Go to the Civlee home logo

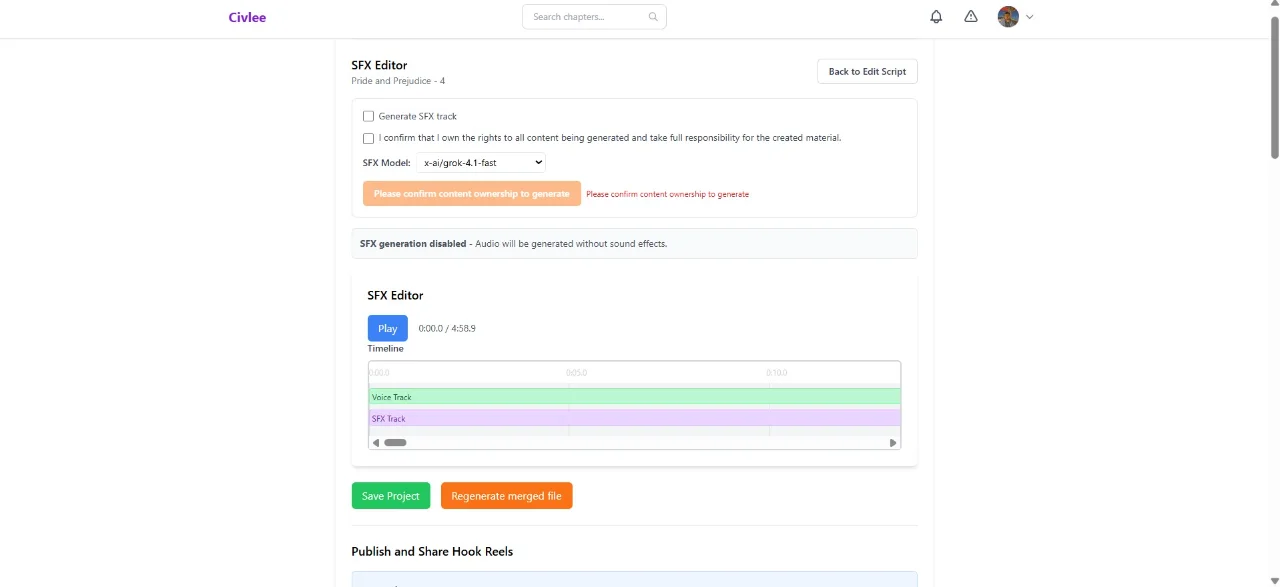point(247,17)
